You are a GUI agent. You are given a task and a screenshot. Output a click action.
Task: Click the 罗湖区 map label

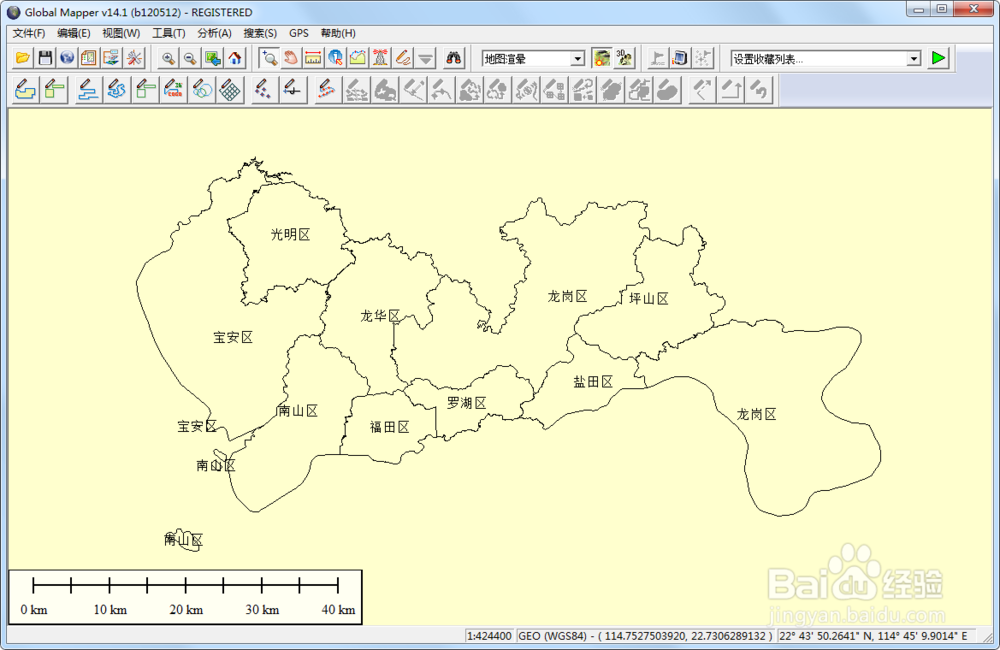[467, 403]
